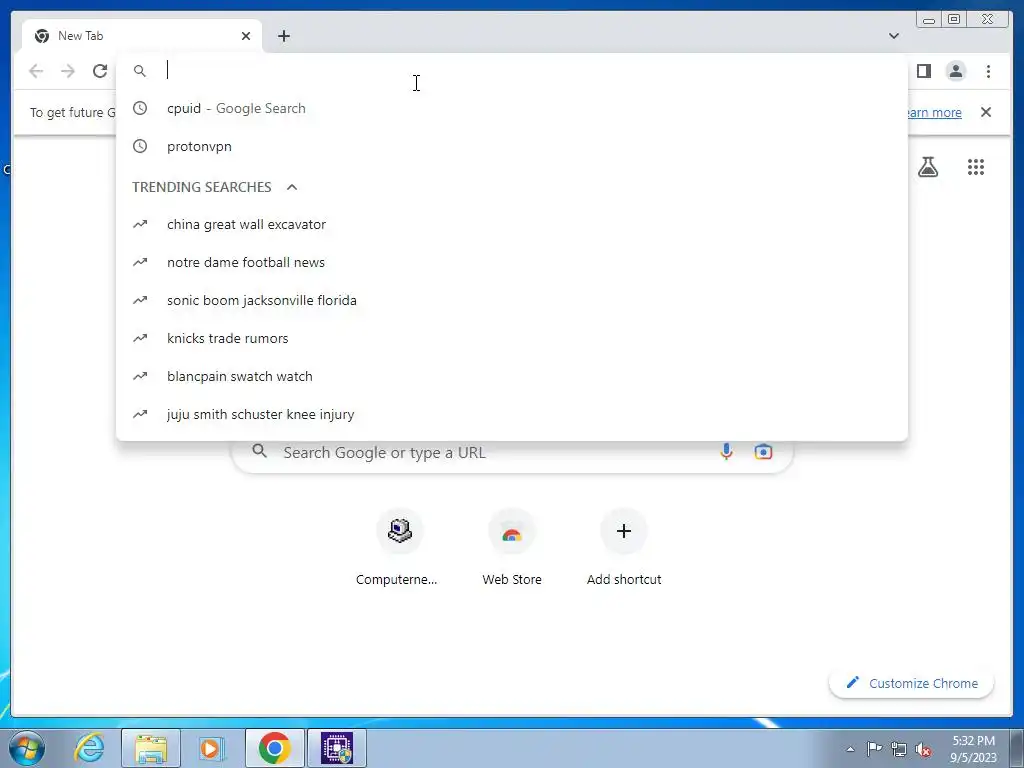1024x768 pixels.
Task: Show hidden tray icons arrow
Action: 850,749
